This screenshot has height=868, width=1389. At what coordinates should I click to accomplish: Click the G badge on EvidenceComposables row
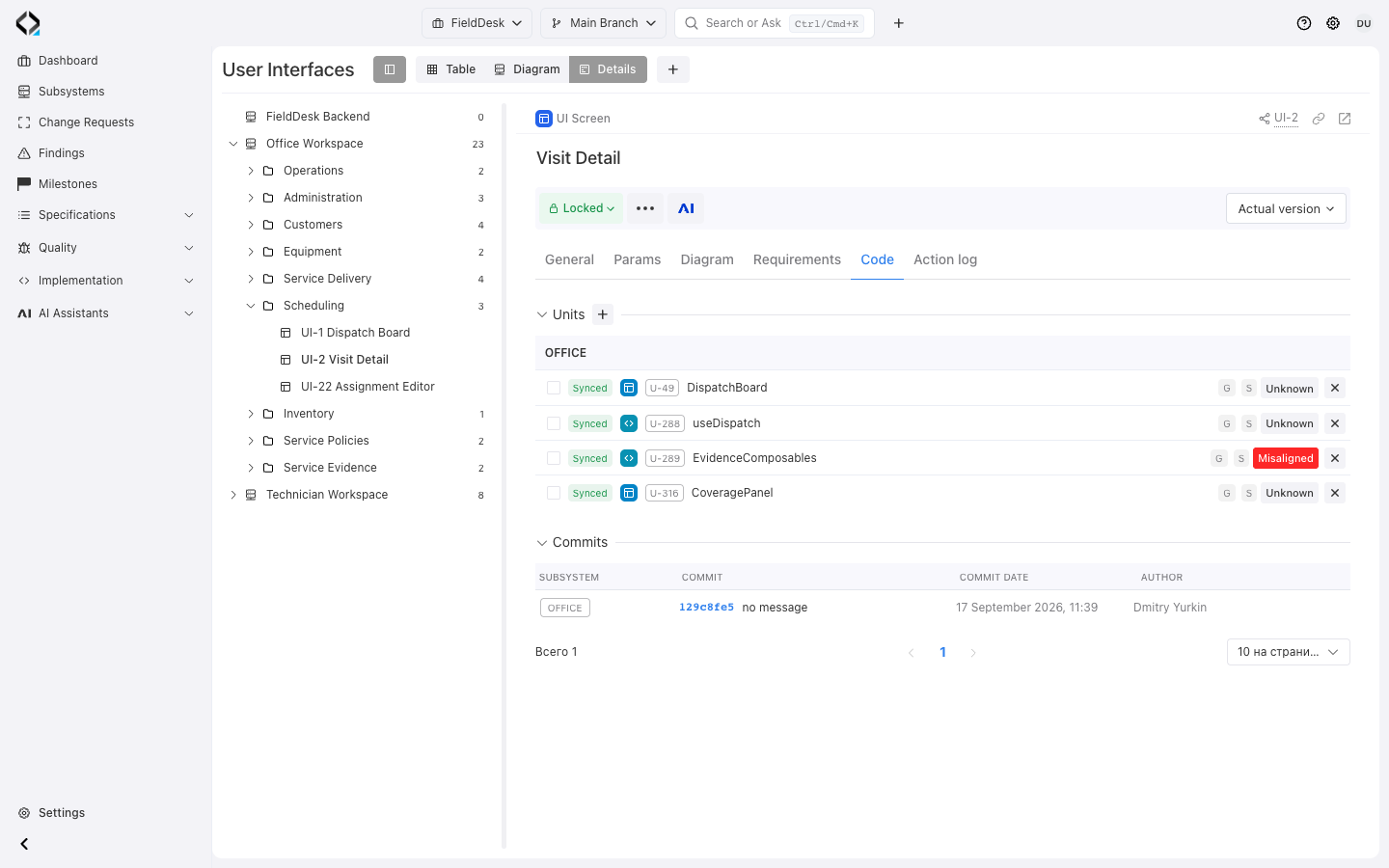[x=1219, y=458]
